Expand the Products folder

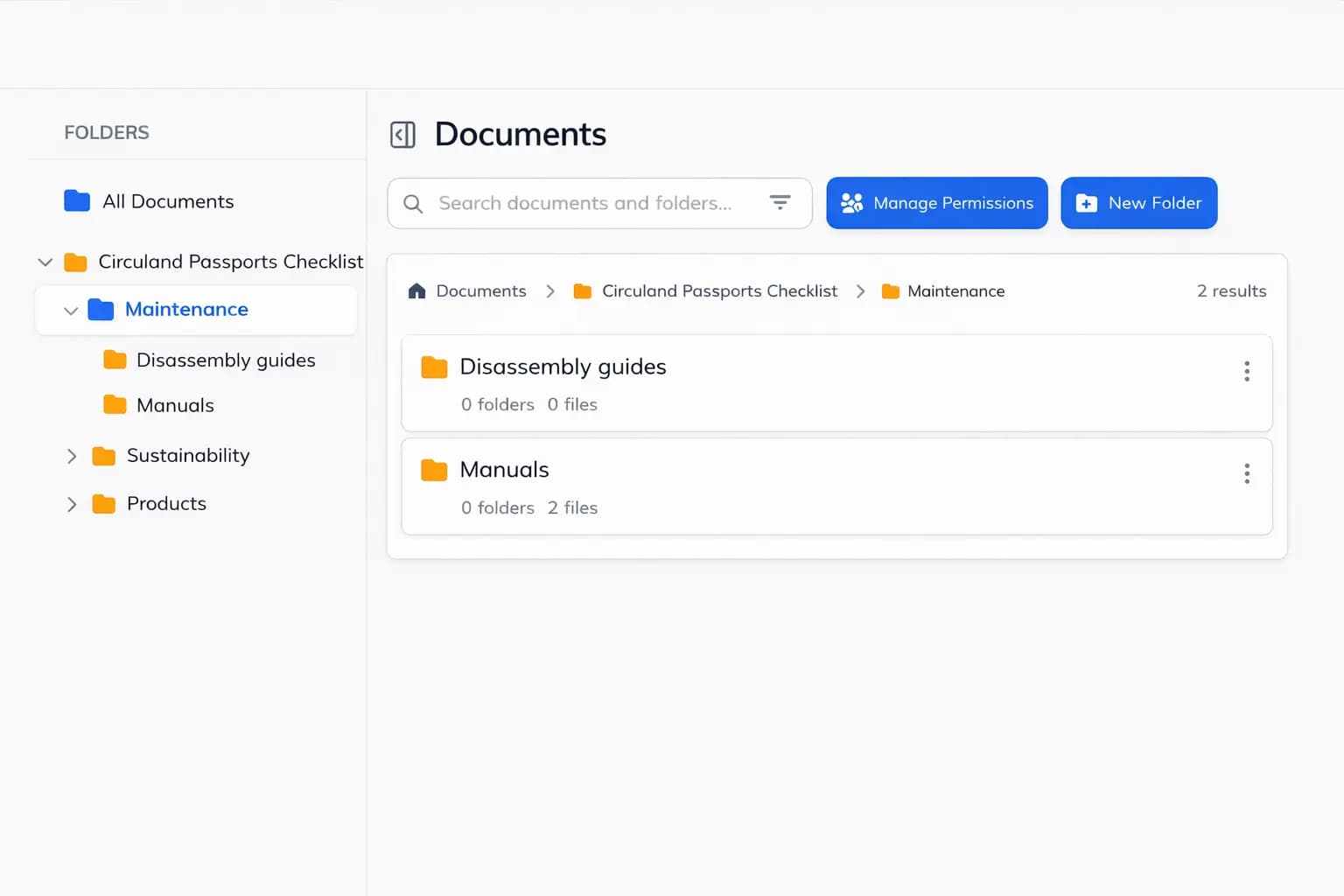point(72,504)
